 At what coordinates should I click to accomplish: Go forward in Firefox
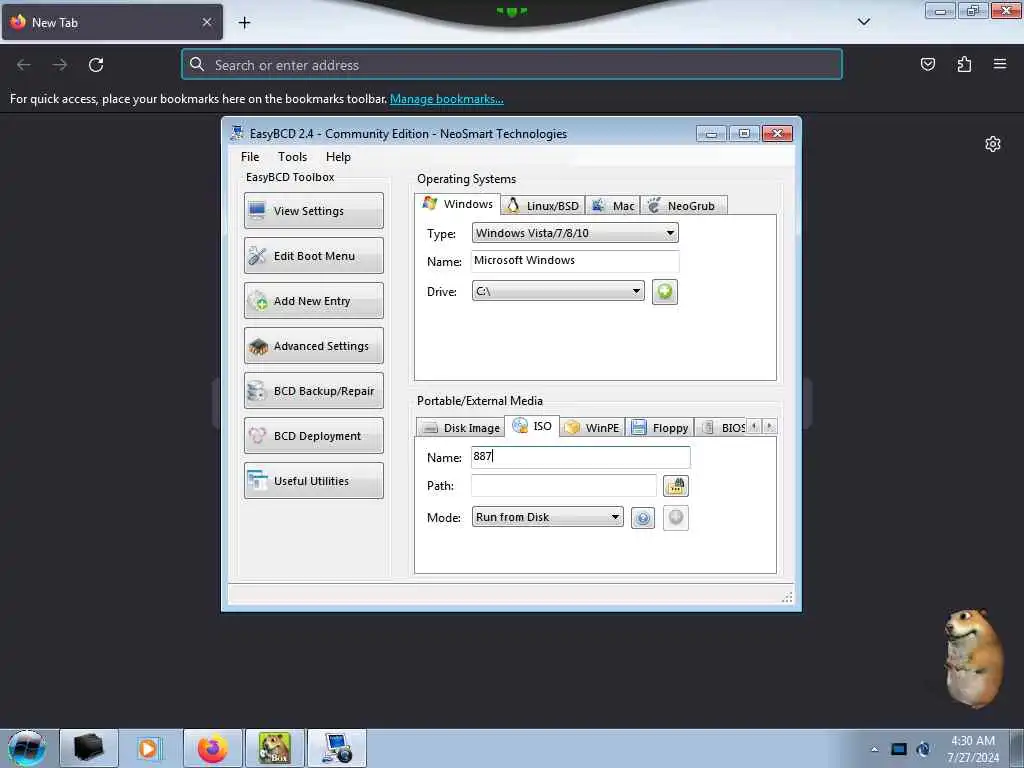(60, 65)
